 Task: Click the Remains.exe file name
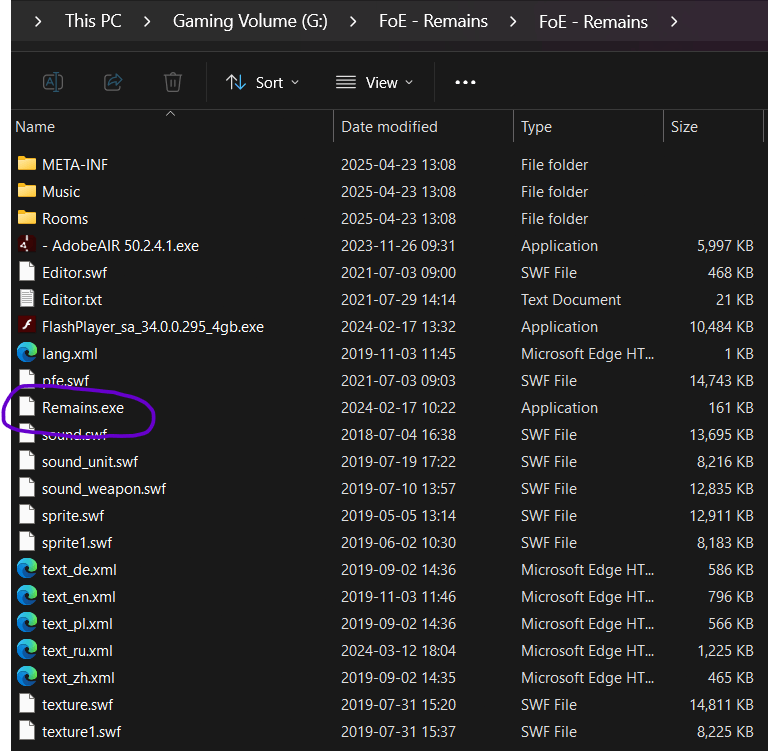point(83,408)
